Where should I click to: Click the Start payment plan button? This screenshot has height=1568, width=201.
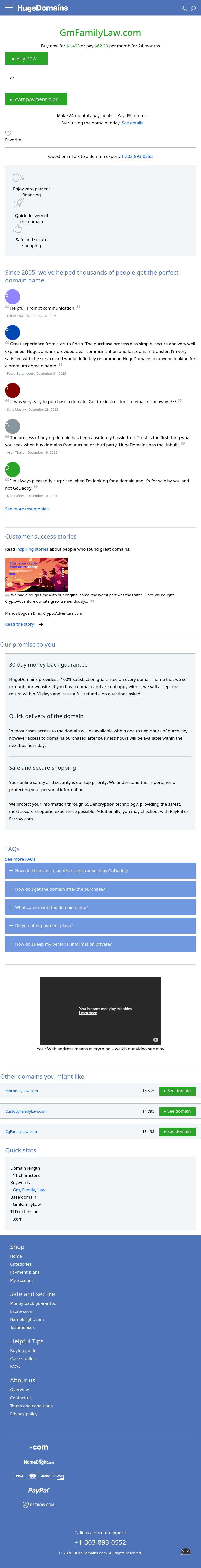coord(36,99)
